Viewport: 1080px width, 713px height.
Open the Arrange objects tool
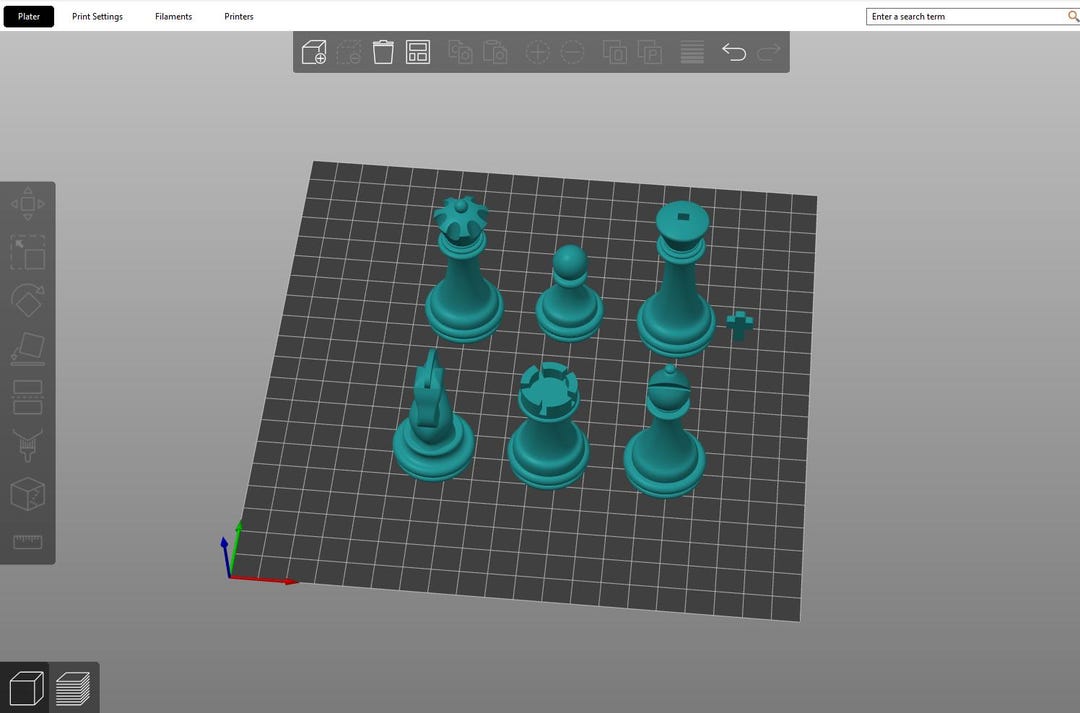[x=417, y=51]
